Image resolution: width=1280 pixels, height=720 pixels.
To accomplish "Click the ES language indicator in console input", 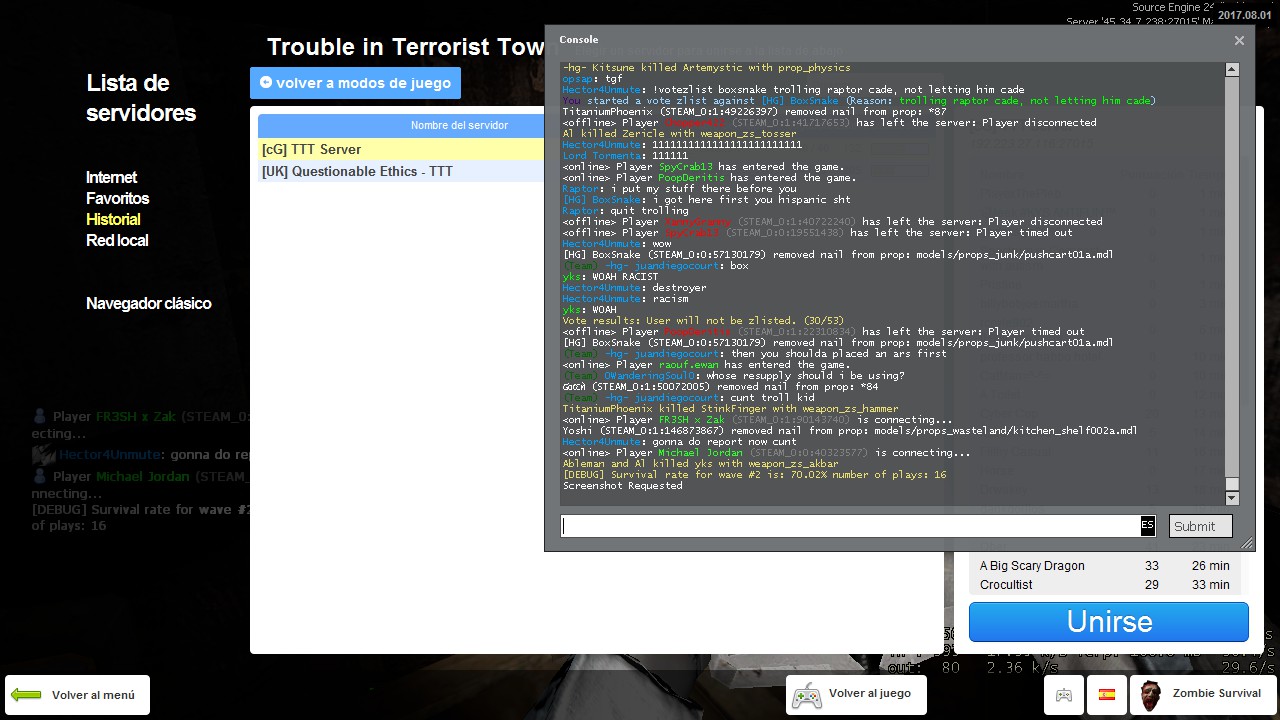I will pos(1147,526).
